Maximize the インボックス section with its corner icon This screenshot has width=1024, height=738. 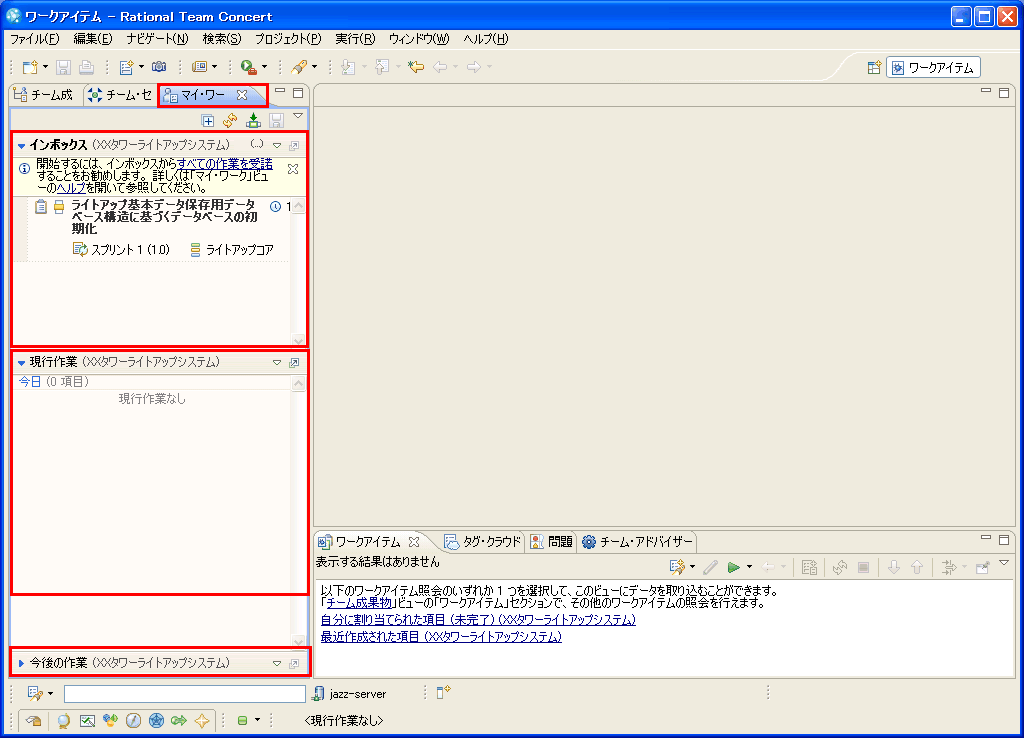(x=295, y=146)
